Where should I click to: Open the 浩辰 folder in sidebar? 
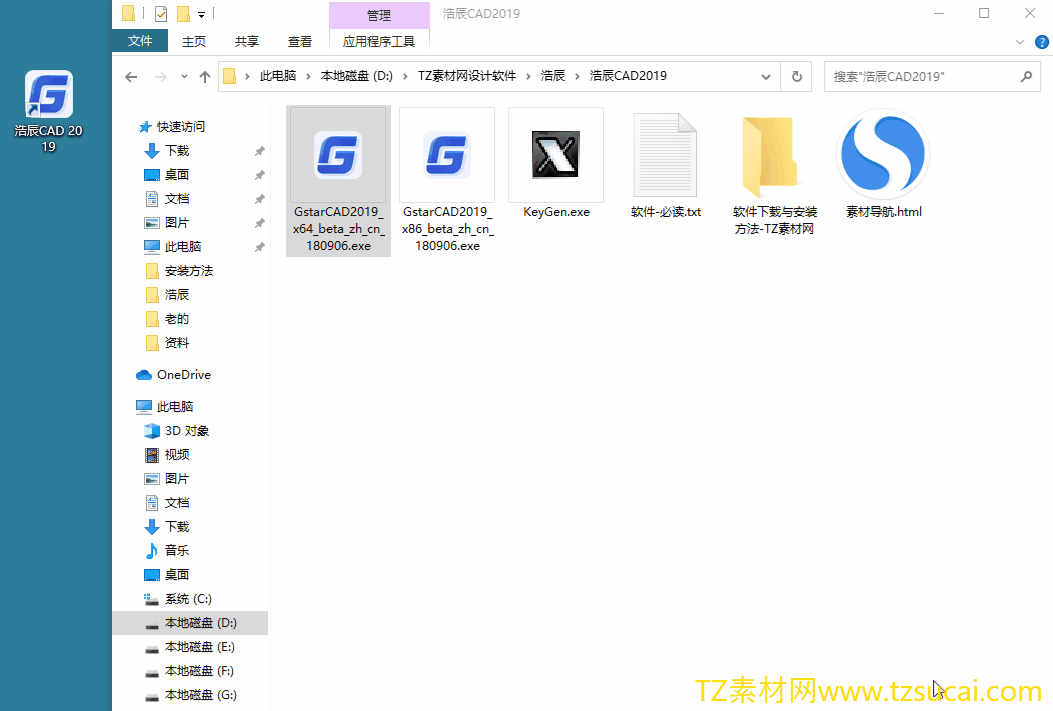tap(177, 295)
